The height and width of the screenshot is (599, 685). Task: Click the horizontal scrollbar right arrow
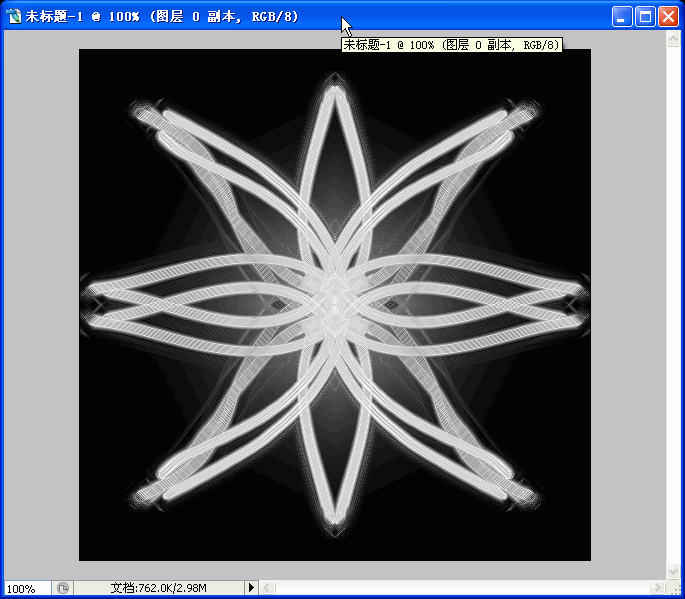coord(657,588)
